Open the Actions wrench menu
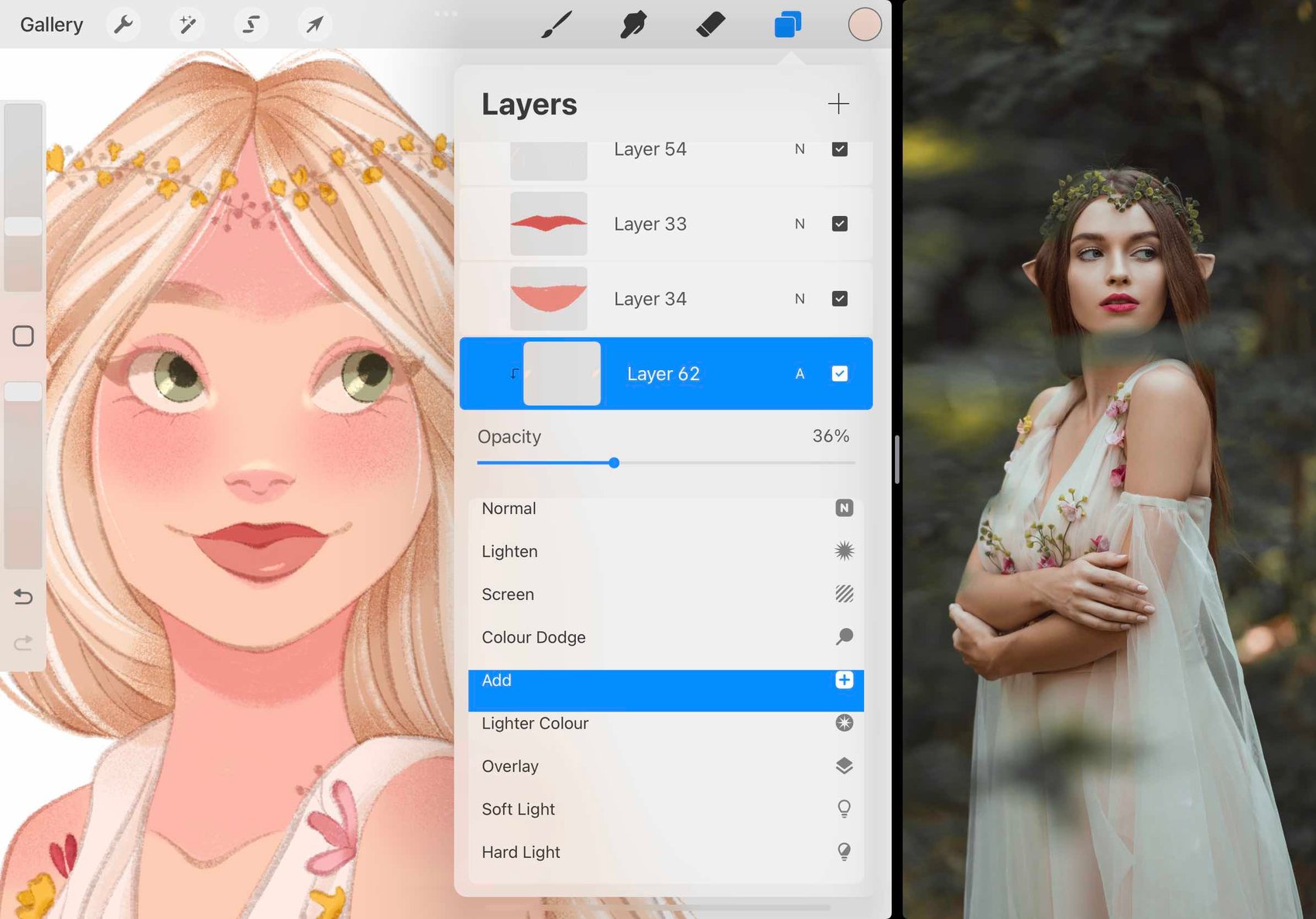1316x919 pixels. pos(123,25)
